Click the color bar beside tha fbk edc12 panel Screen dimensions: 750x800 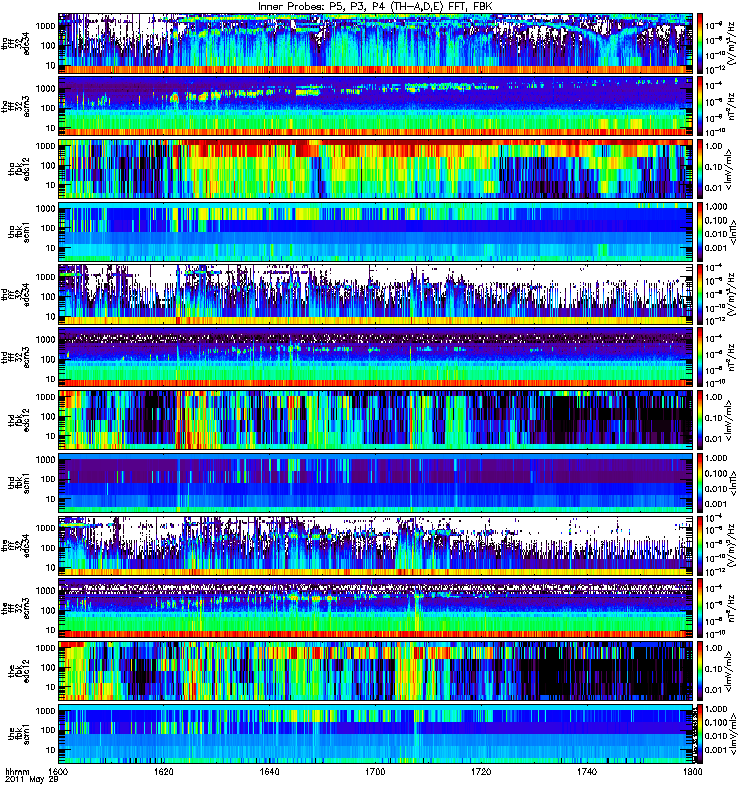(699, 169)
